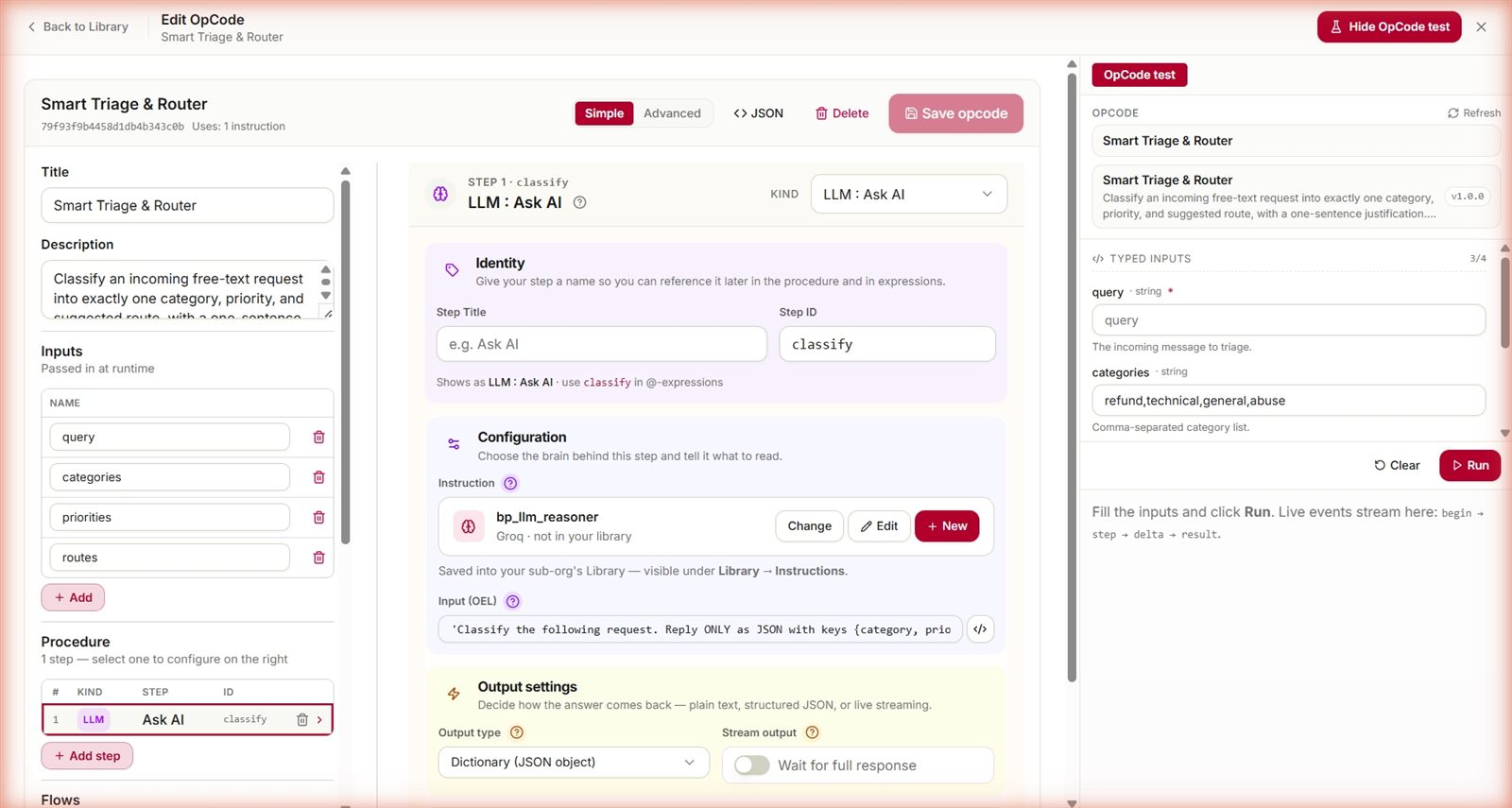Click the v1.0.0 version badge
Viewport: 1512px width, 808px height.
pyautogui.click(x=1468, y=197)
